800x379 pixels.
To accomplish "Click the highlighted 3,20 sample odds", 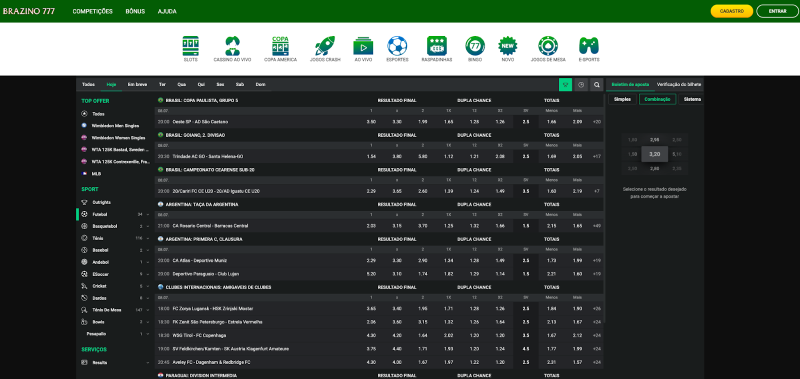I will click(x=655, y=154).
